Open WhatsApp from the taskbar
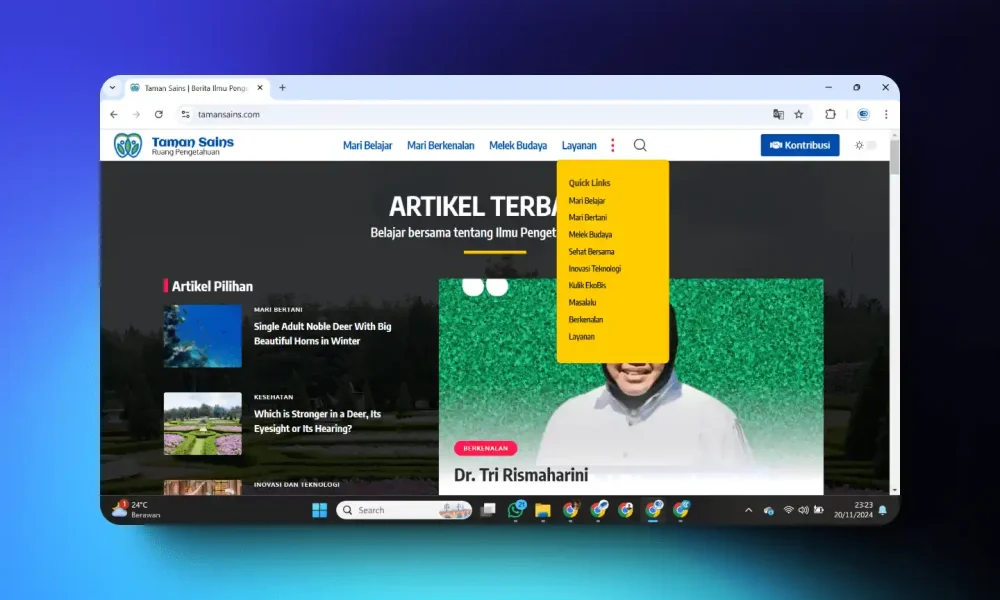The image size is (1000, 600). pyautogui.click(x=516, y=510)
